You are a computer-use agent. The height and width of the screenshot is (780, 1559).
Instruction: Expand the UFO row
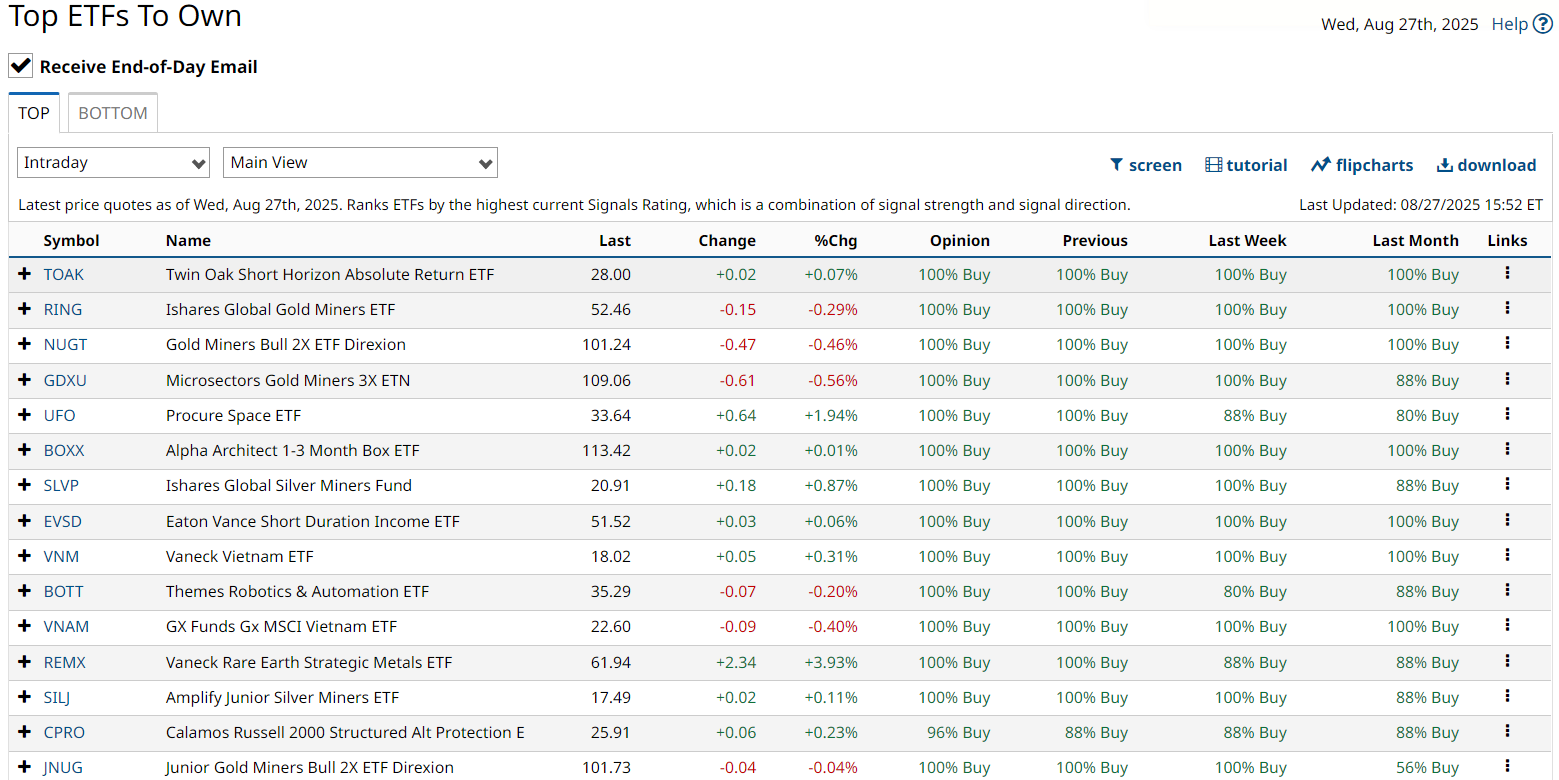point(25,415)
